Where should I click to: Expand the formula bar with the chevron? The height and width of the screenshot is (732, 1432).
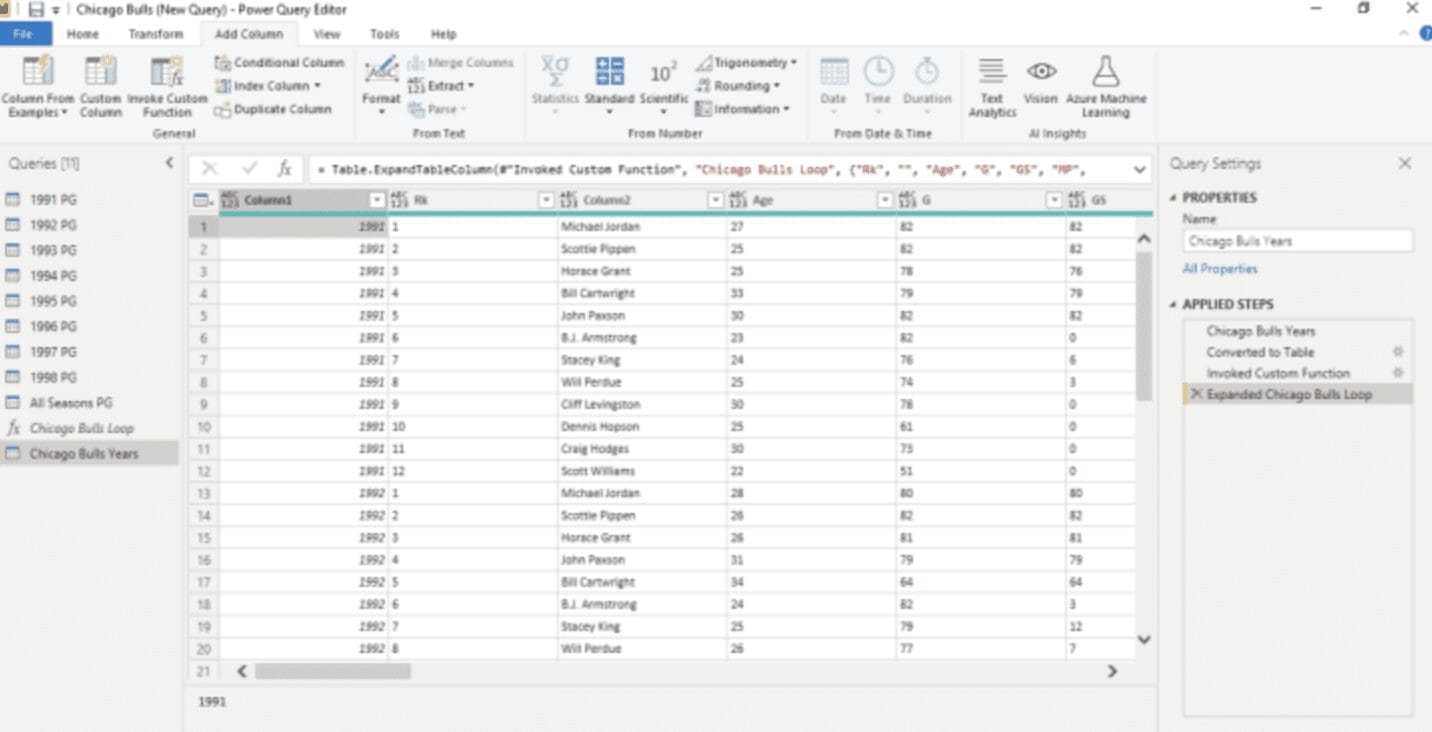(1141, 168)
